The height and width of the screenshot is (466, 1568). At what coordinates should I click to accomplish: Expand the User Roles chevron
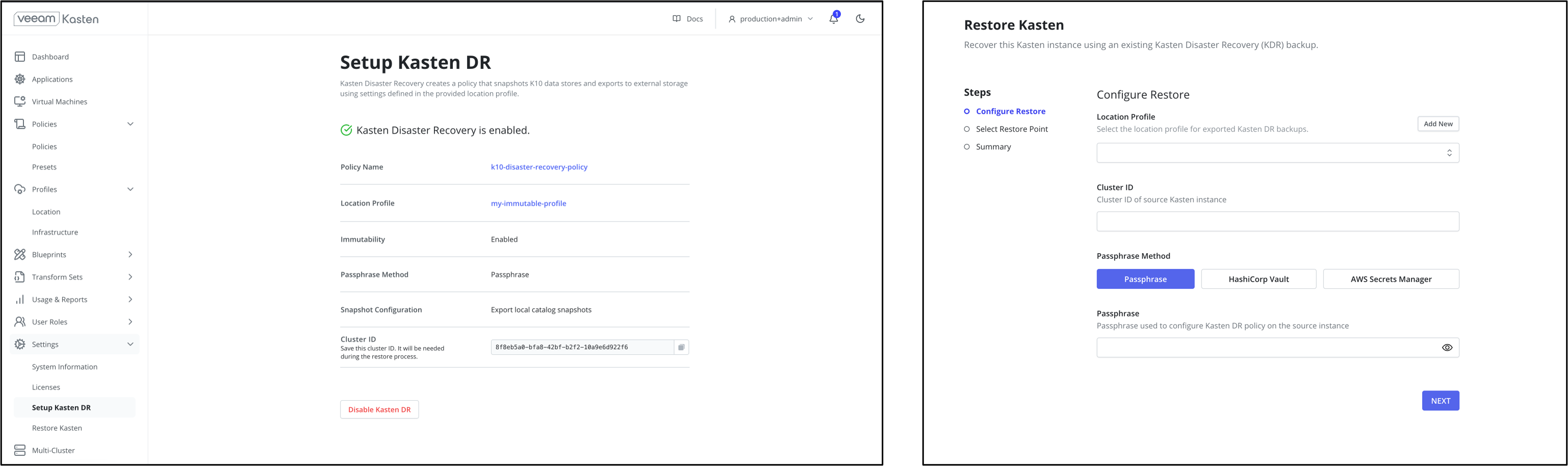click(130, 322)
